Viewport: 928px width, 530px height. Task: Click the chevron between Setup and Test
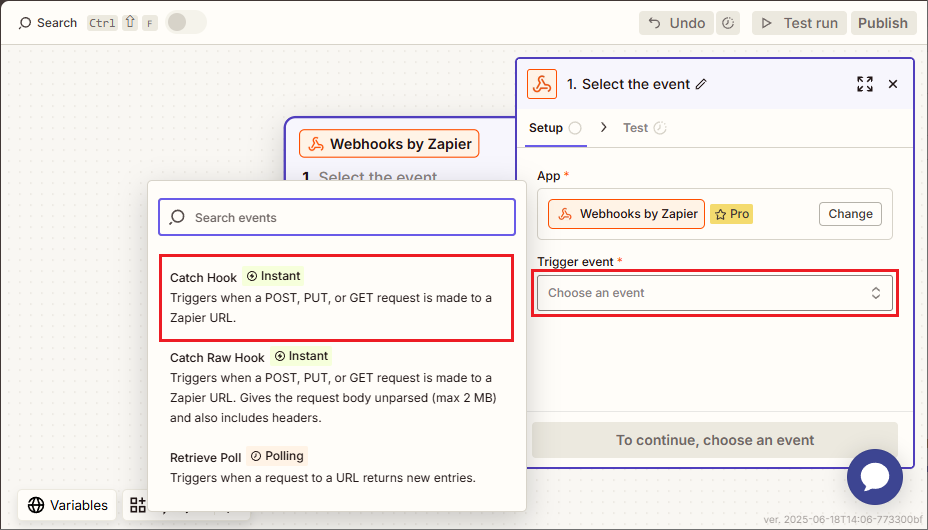click(603, 127)
